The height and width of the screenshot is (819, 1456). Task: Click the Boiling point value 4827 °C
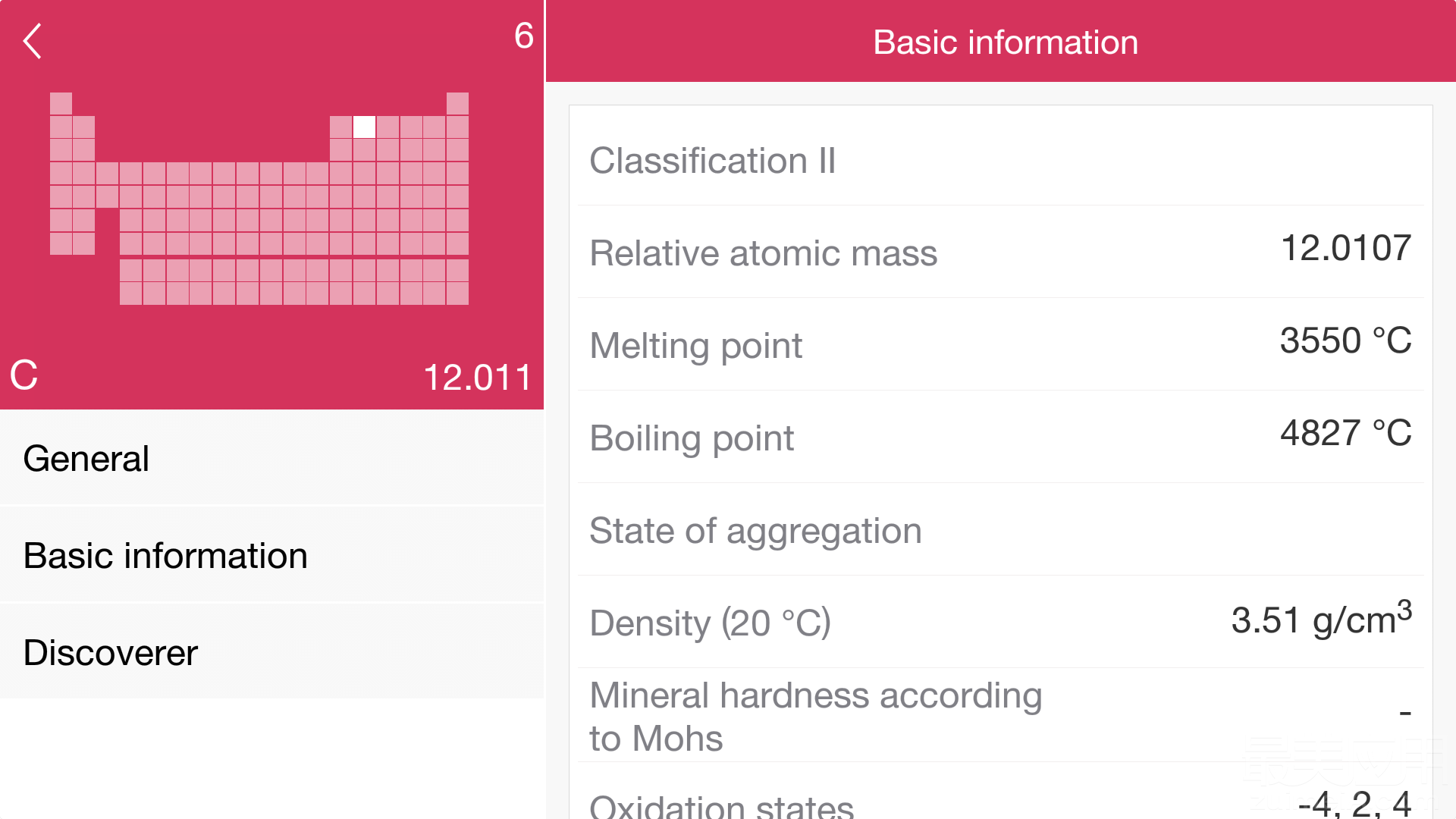pos(1346,433)
